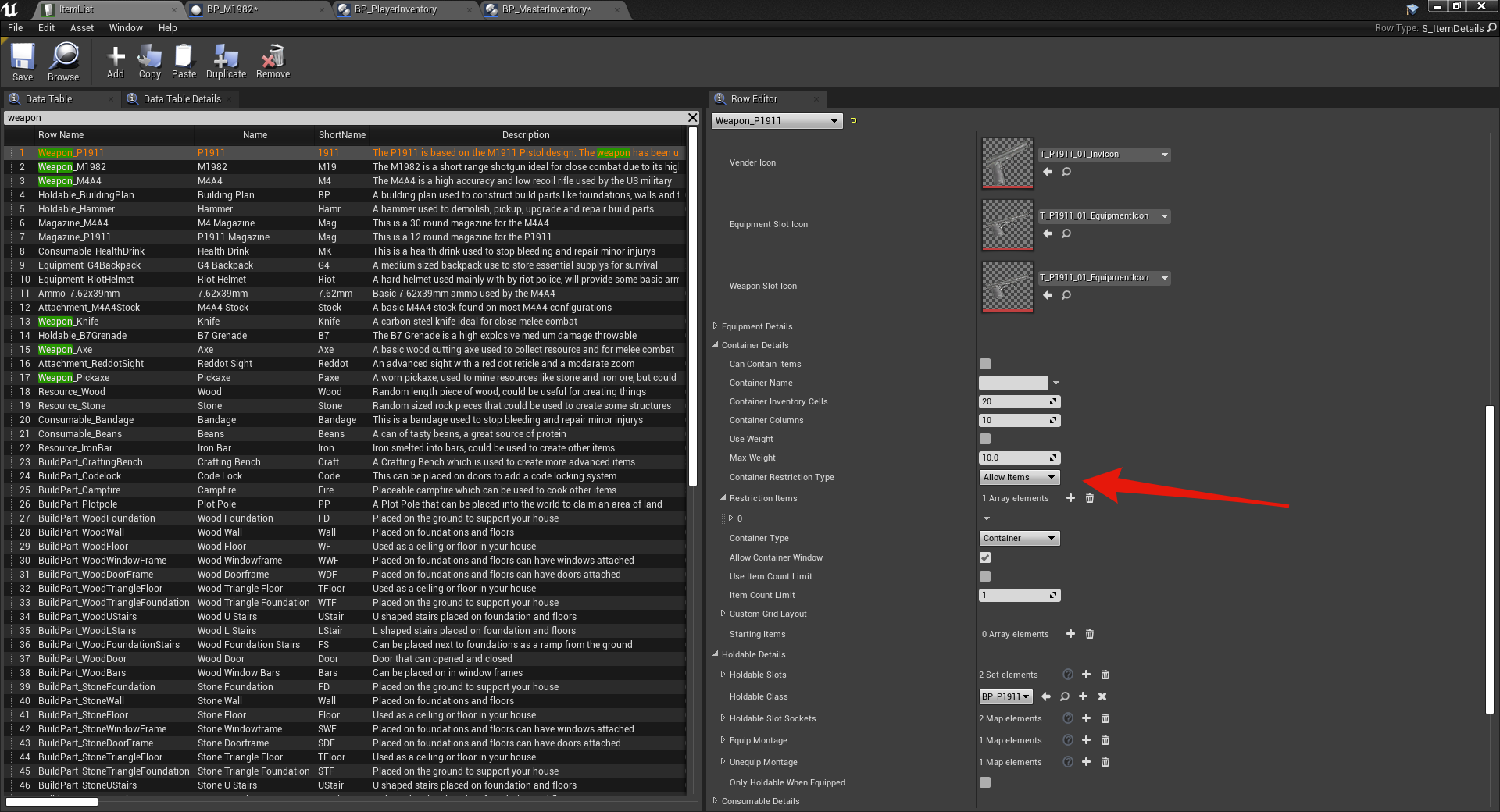Open the Asset menu

[81, 28]
